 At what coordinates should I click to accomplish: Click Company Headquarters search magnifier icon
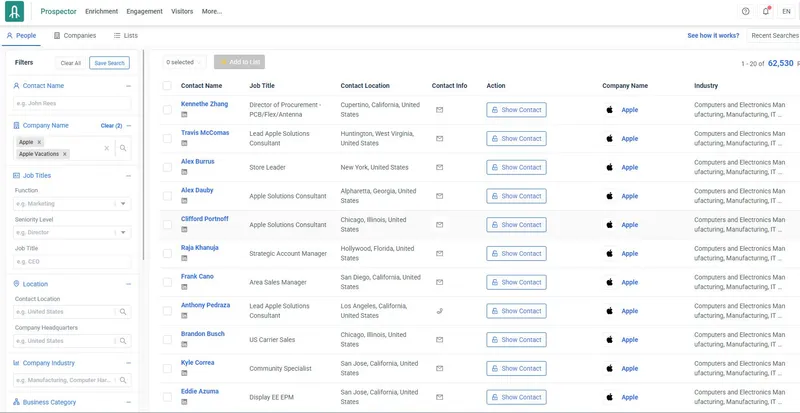pyautogui.click(x=123, y=341)
